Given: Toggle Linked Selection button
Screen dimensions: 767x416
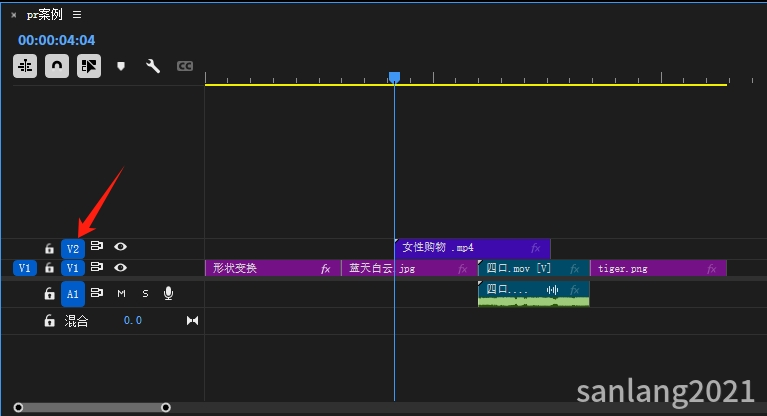Looking at the screenshot, I should 89,66.
